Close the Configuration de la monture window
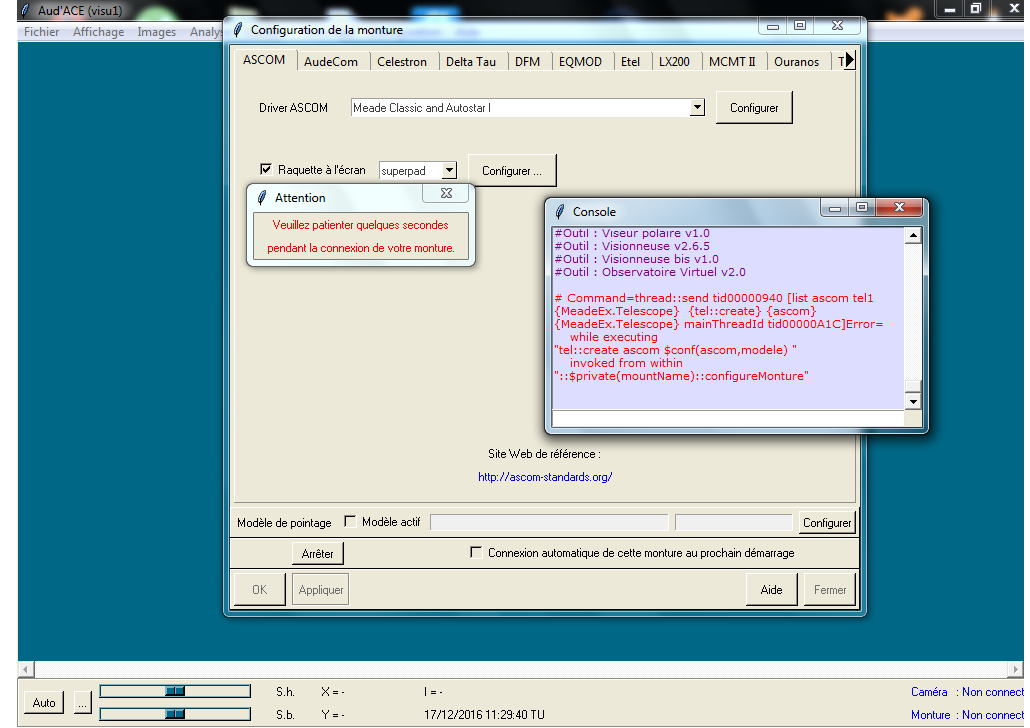Screen dimensions: 1030x728 click(x=837, y=26)
